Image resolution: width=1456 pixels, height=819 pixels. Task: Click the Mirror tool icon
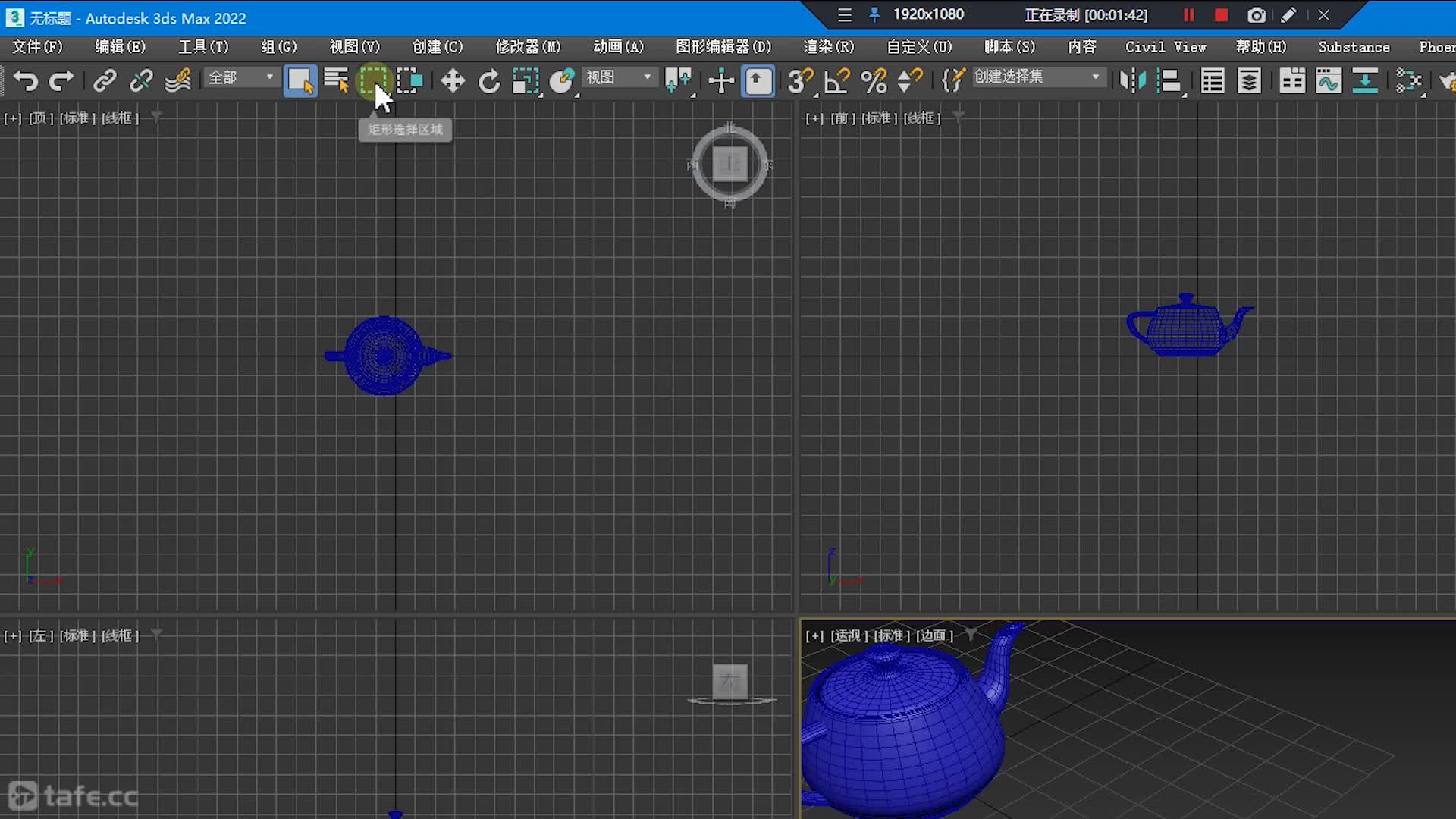pyautogui.click(x=1133, y=80)
